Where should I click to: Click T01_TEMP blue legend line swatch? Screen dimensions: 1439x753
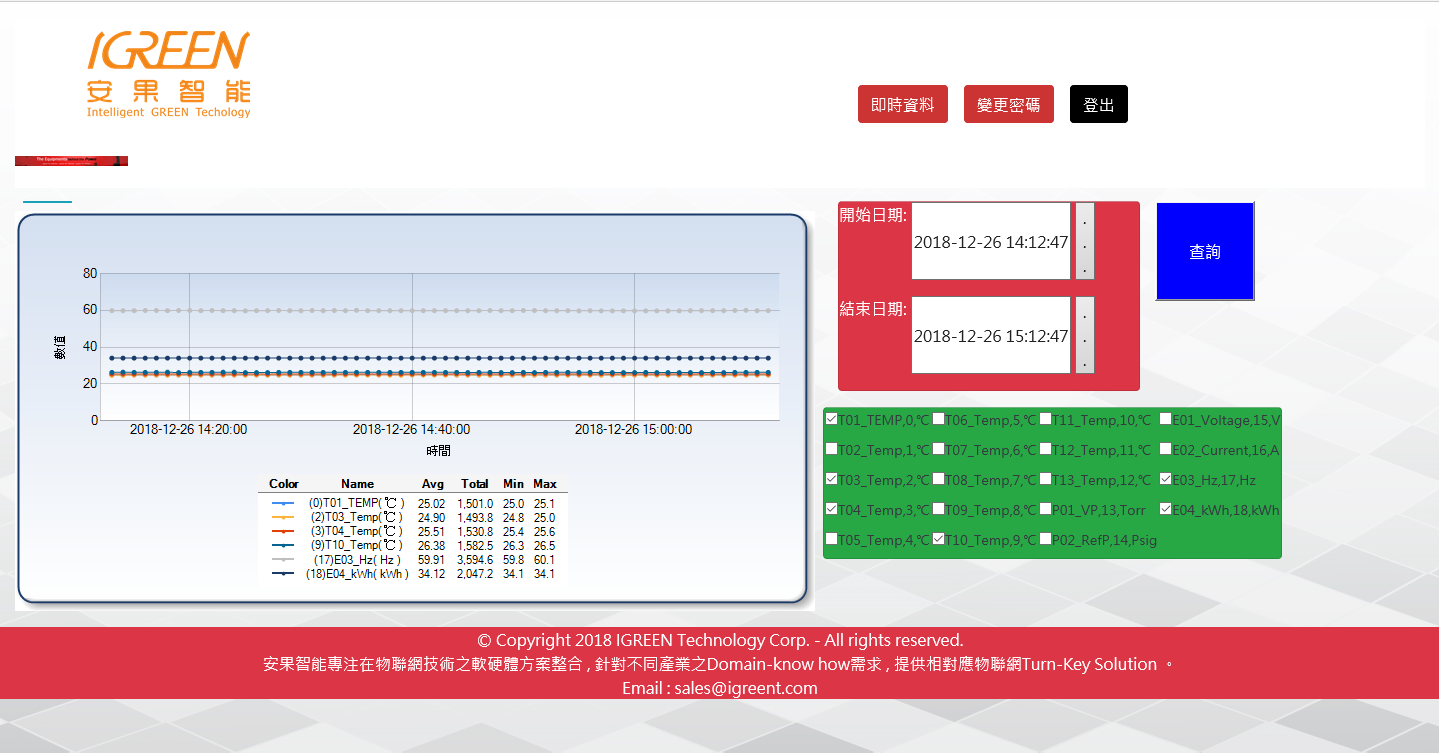pyautogui.click(x=283, y=503)
